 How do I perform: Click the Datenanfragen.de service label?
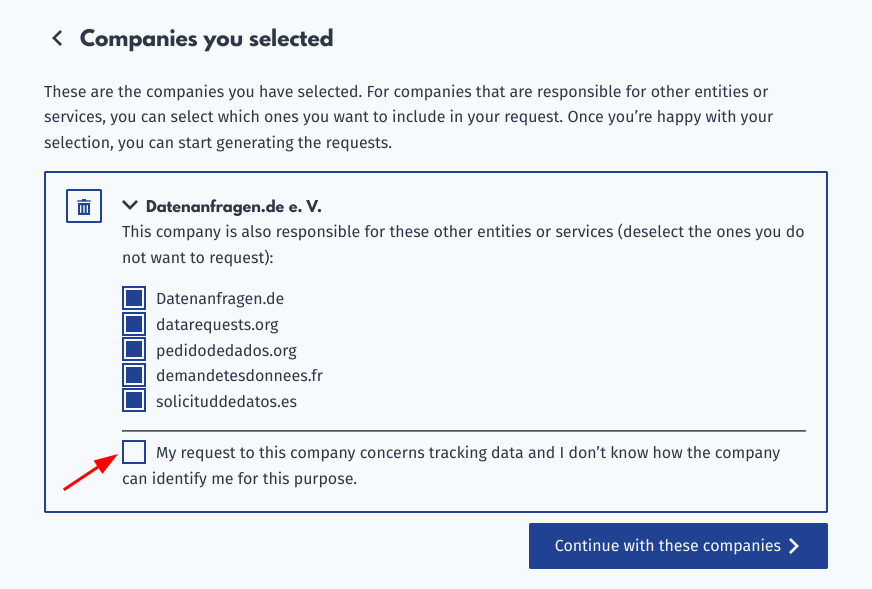click(213, 298)
